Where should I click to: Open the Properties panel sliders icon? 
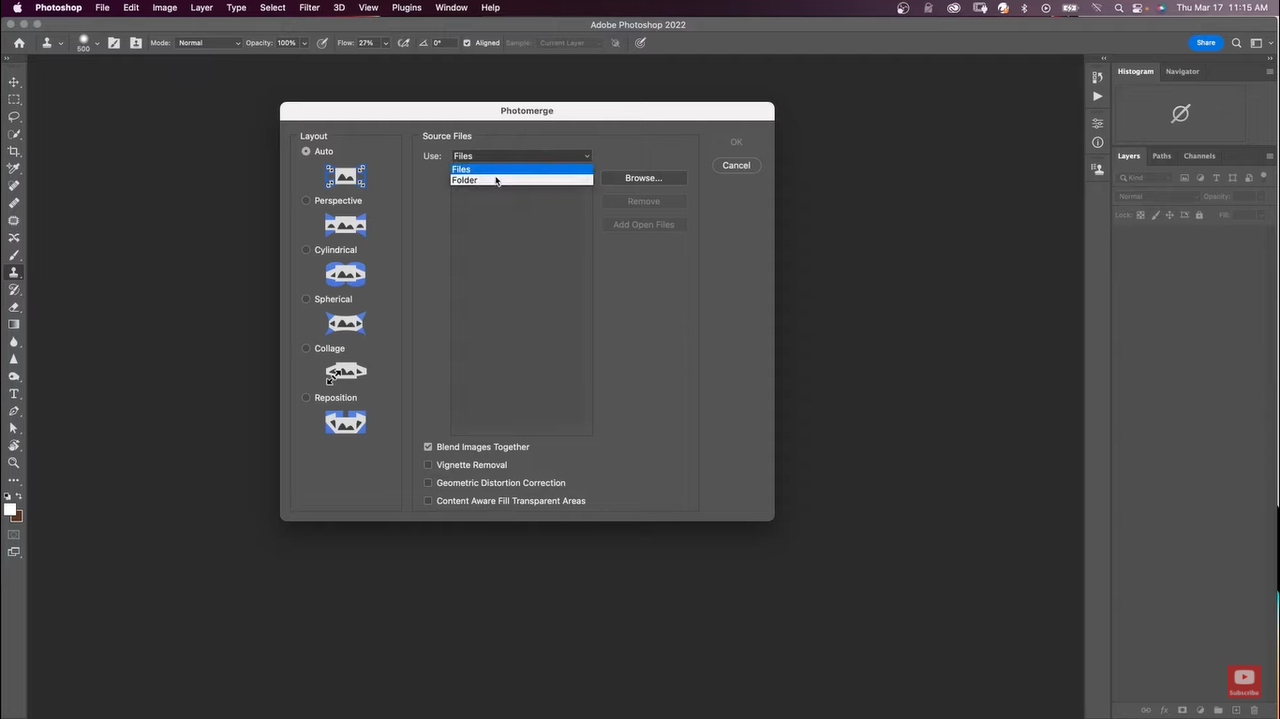click(1097, 124)
